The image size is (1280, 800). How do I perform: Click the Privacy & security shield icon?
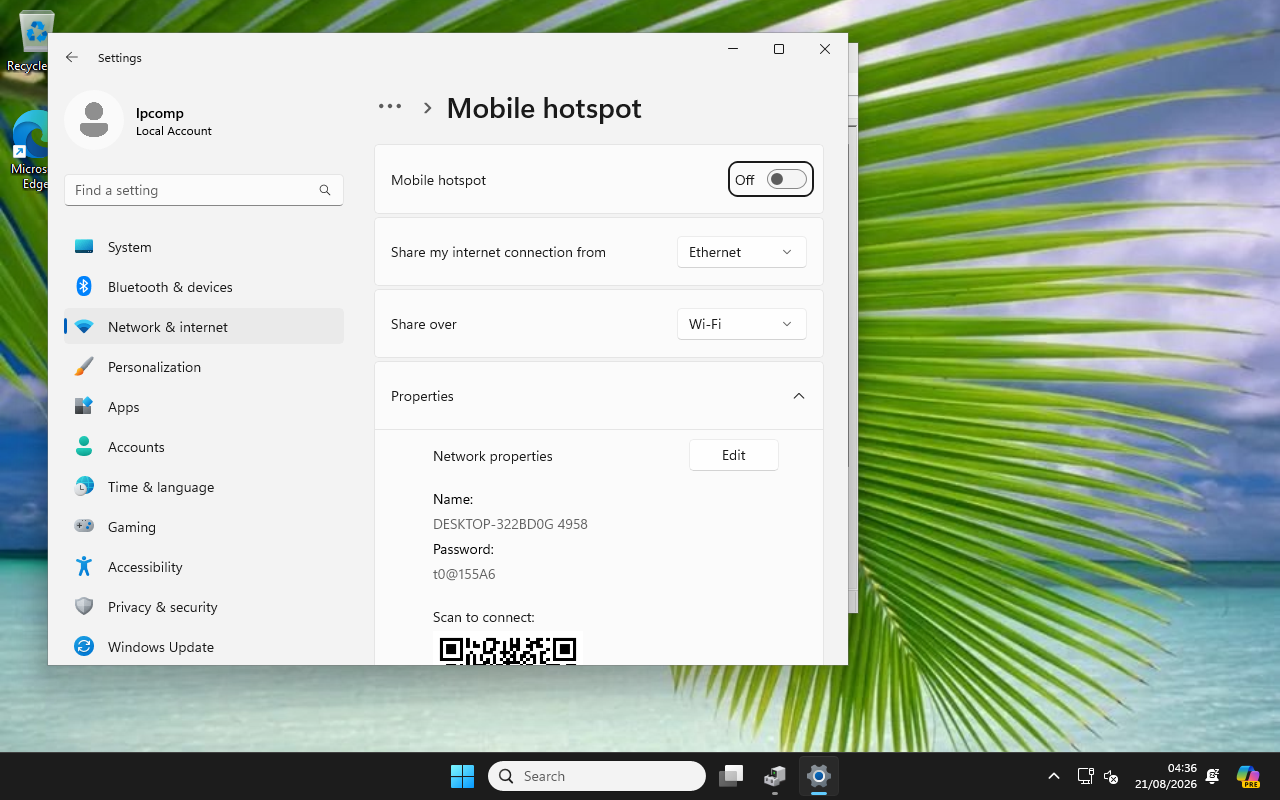coord(84,607)
